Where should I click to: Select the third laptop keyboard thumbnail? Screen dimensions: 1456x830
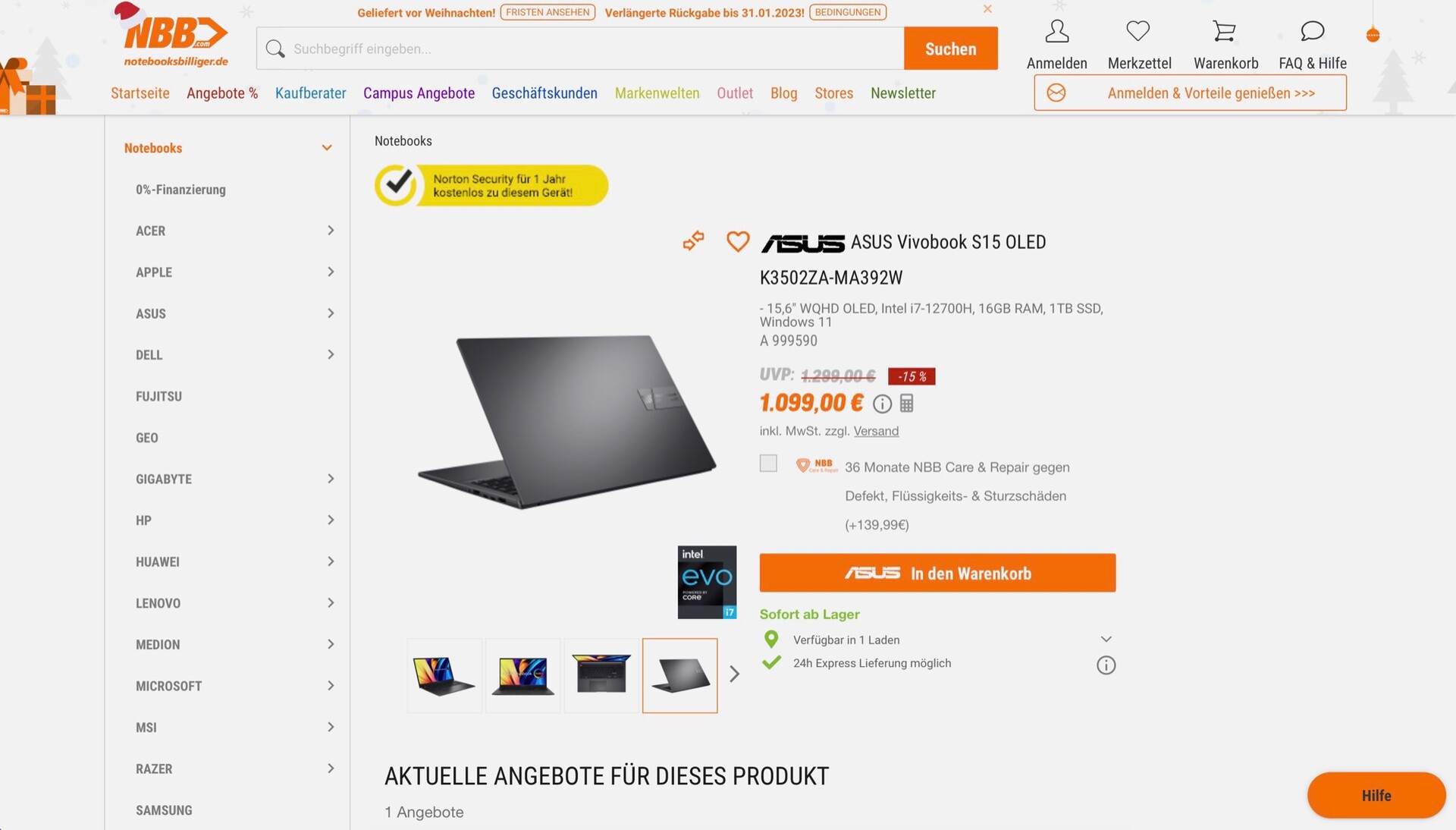click(x=601, y=675)
